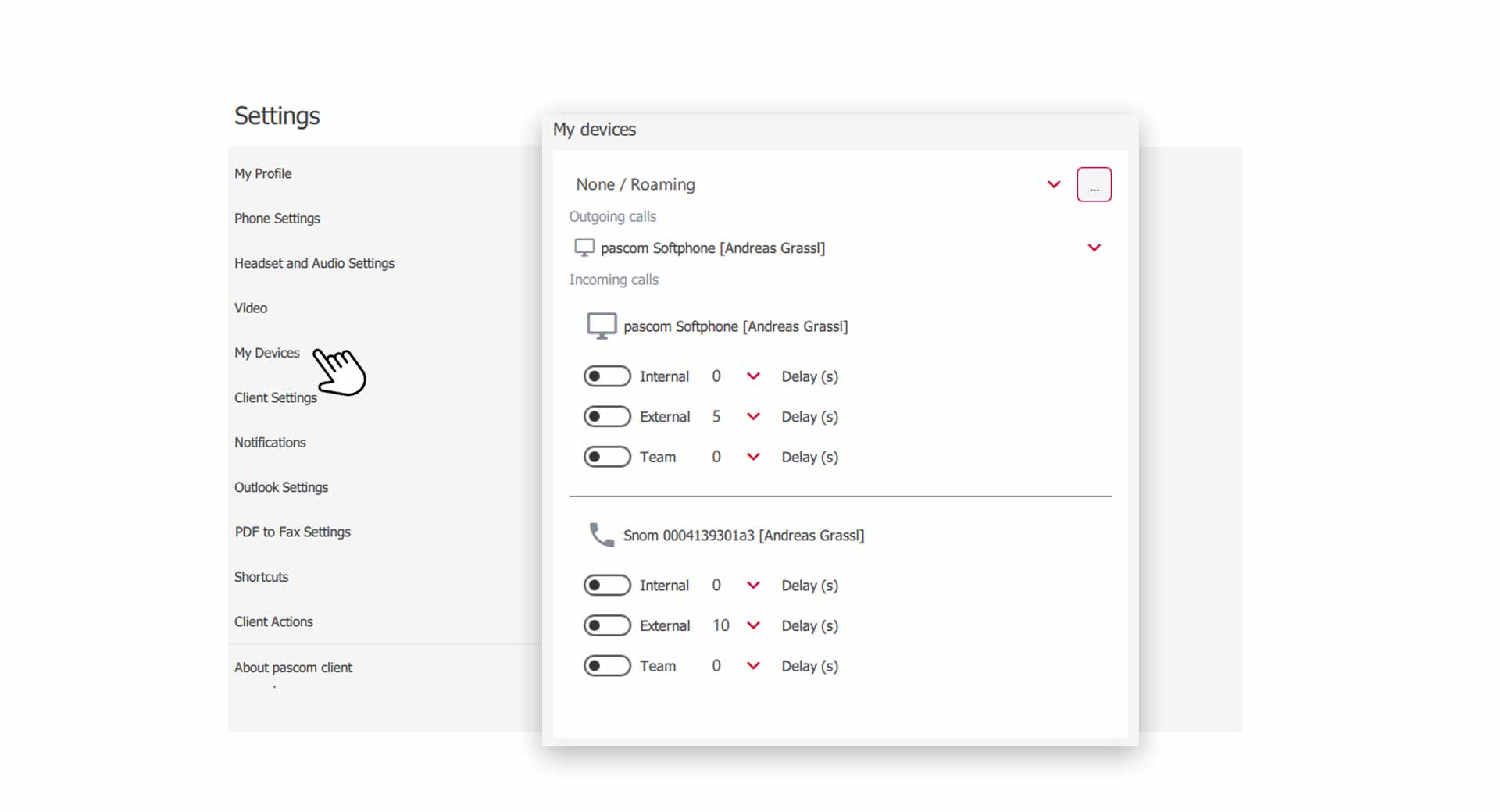Open PDF to Fax Settings
1500x812 pixels.
coord(292,532)
